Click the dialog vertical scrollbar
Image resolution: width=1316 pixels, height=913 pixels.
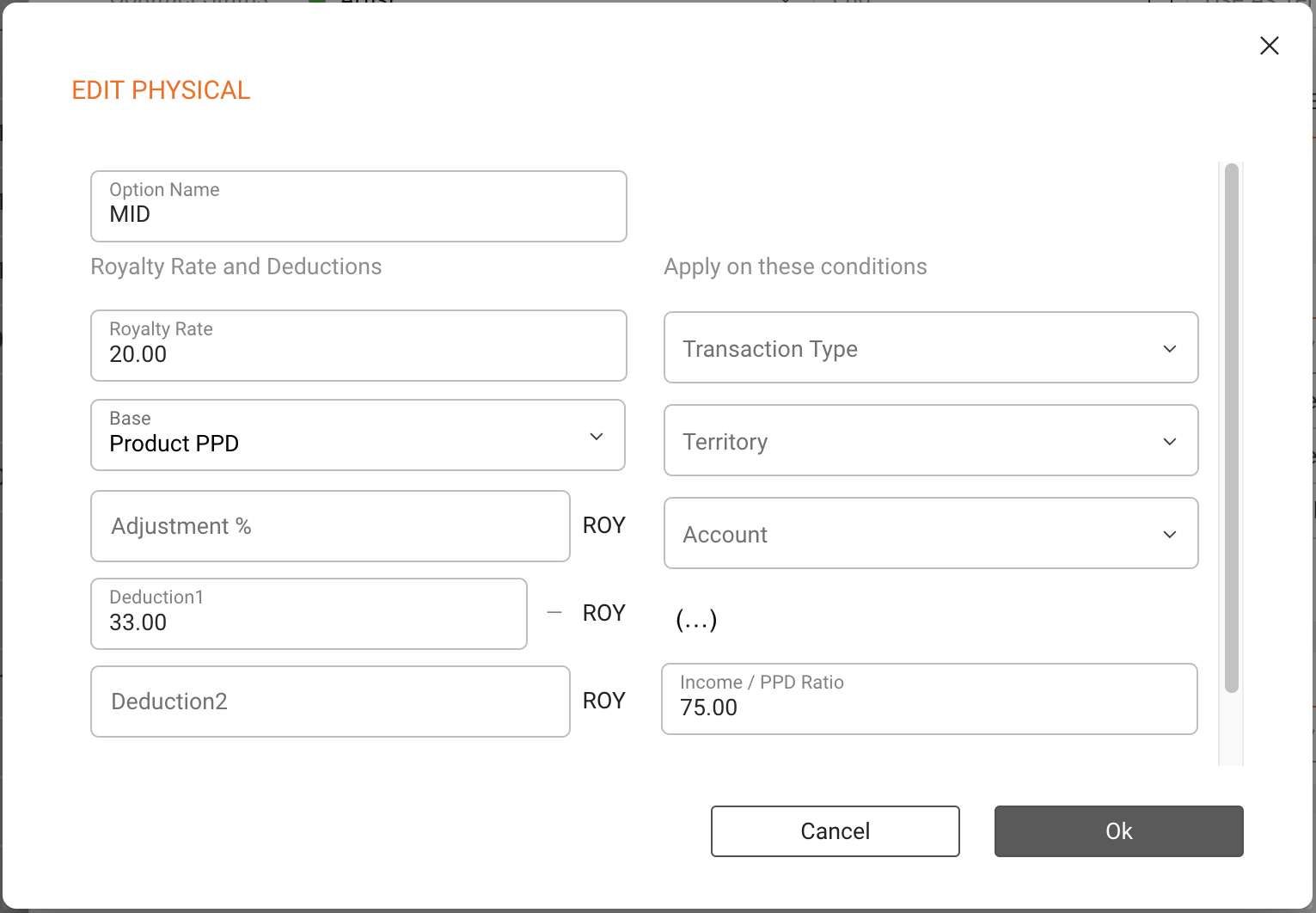tap(1231, 428)
